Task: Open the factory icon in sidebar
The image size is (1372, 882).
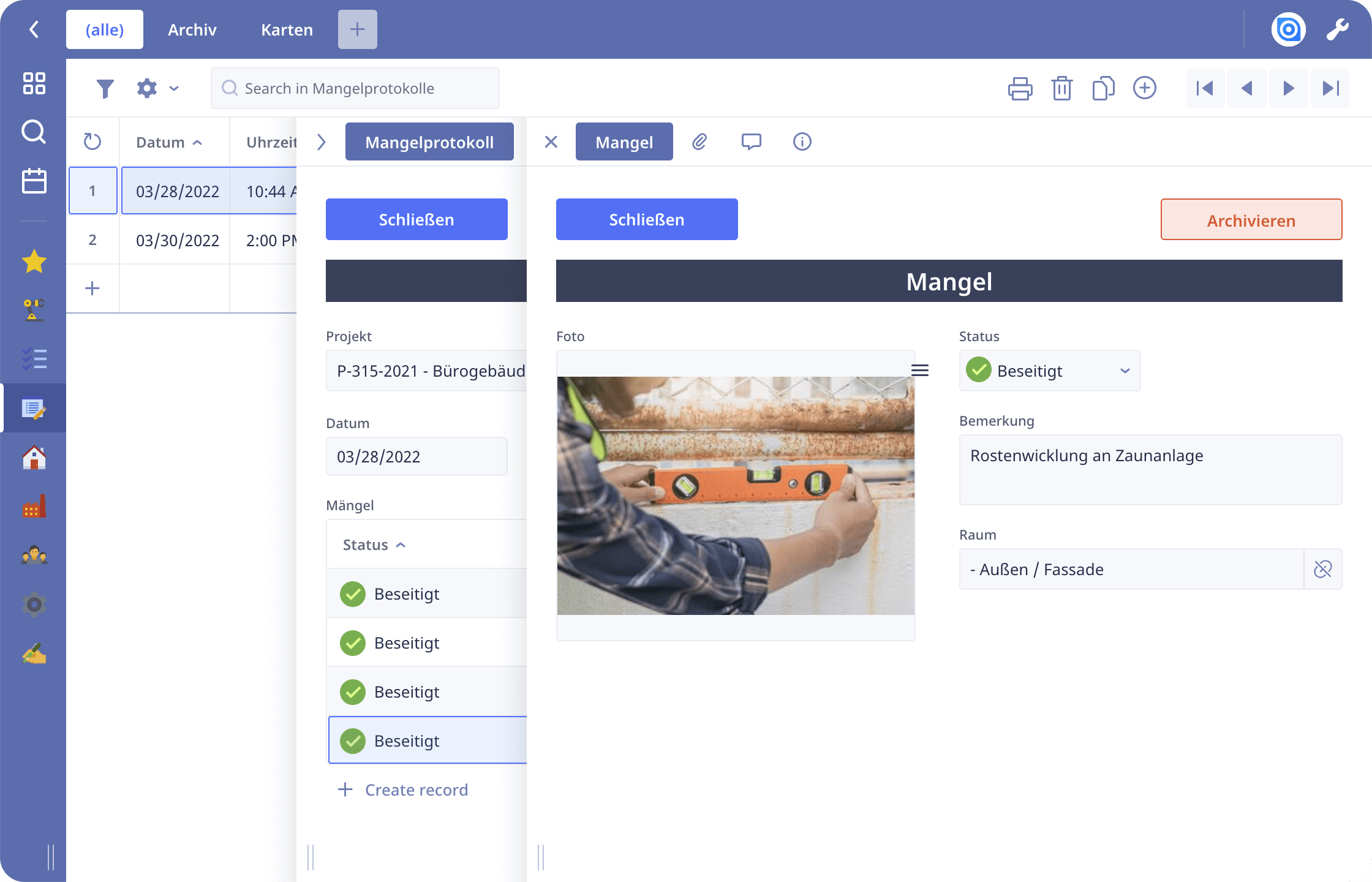Action: [x=34, y=507]
